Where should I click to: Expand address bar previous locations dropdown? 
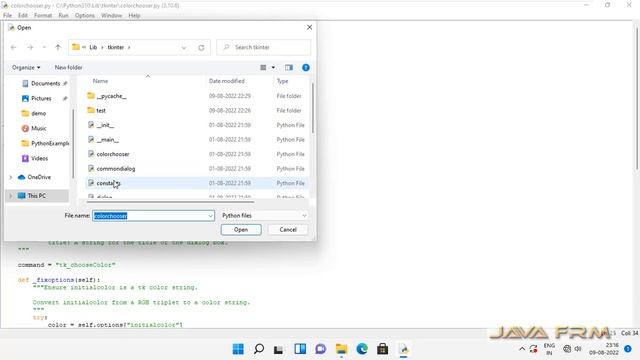click(x=184, y=48)
